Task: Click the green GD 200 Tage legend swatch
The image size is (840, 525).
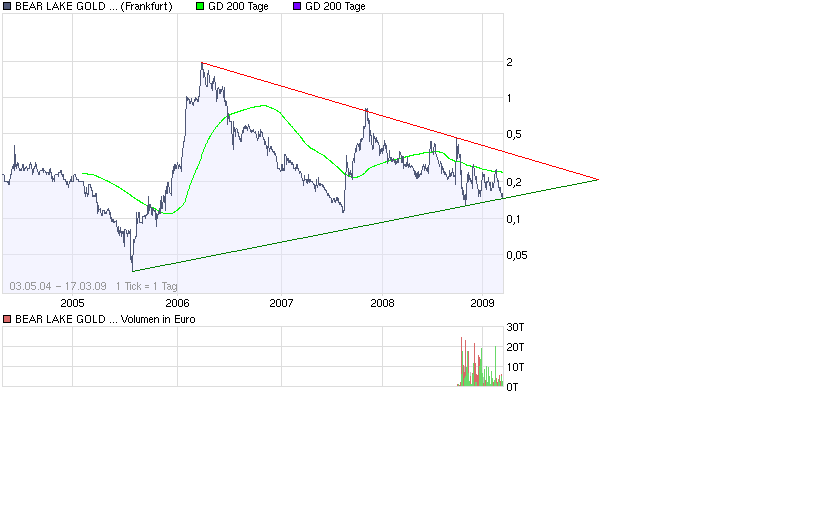Action: tap(200, 6)
